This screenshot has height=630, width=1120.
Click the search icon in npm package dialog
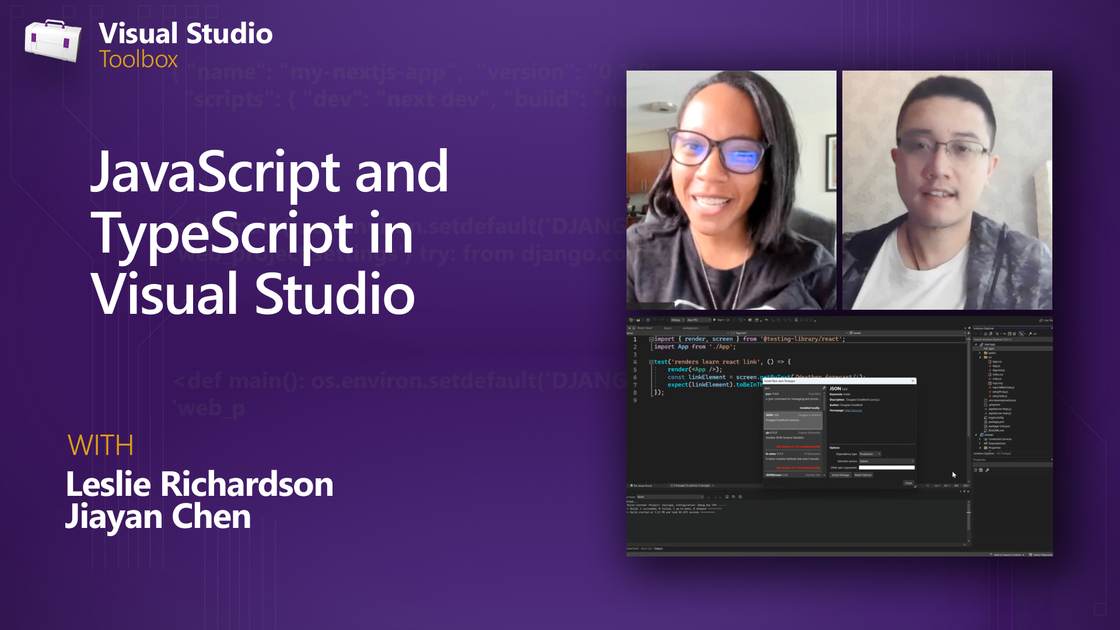[x=823, y=387]
